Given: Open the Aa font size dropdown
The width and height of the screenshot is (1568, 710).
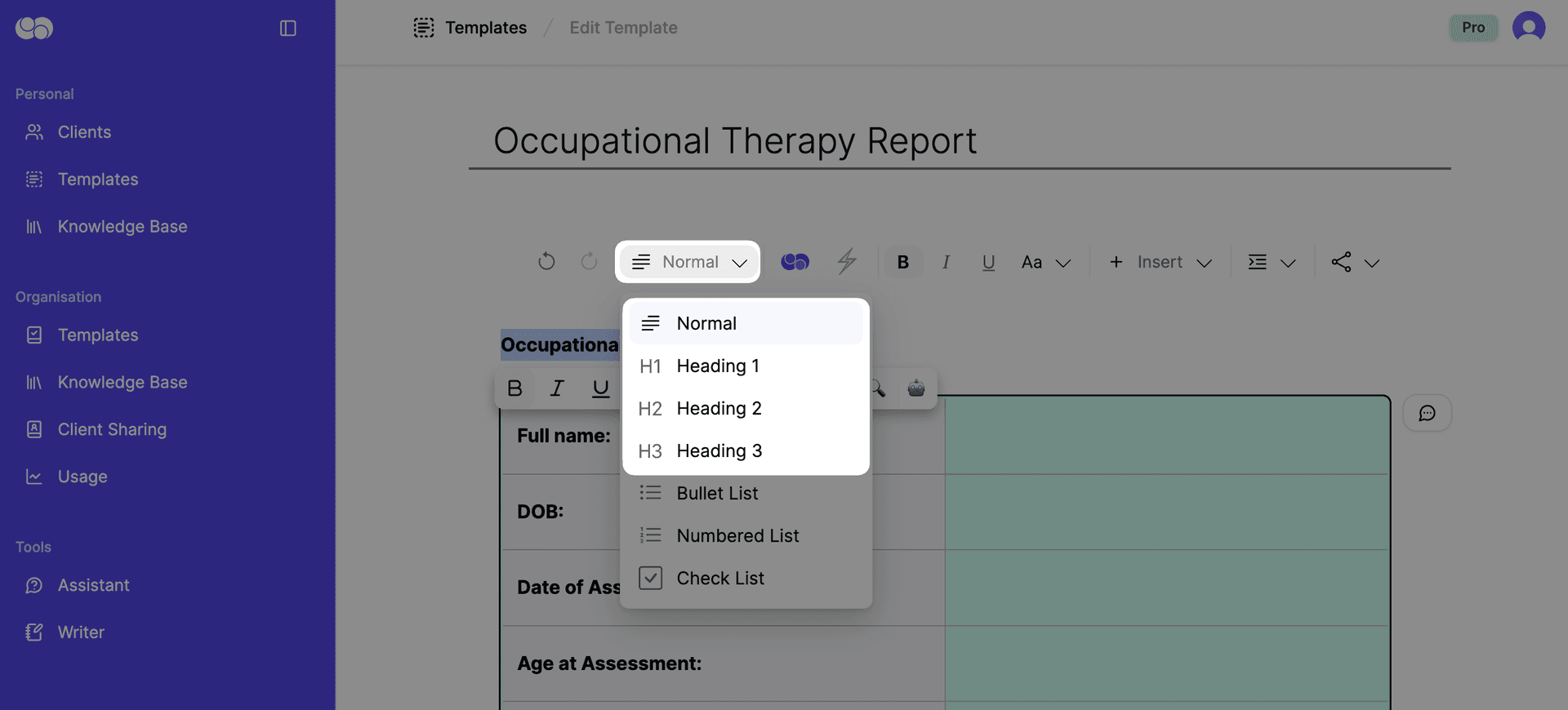Looking at the screenshot, I should pyautogui.click(x=1046, y=262).
